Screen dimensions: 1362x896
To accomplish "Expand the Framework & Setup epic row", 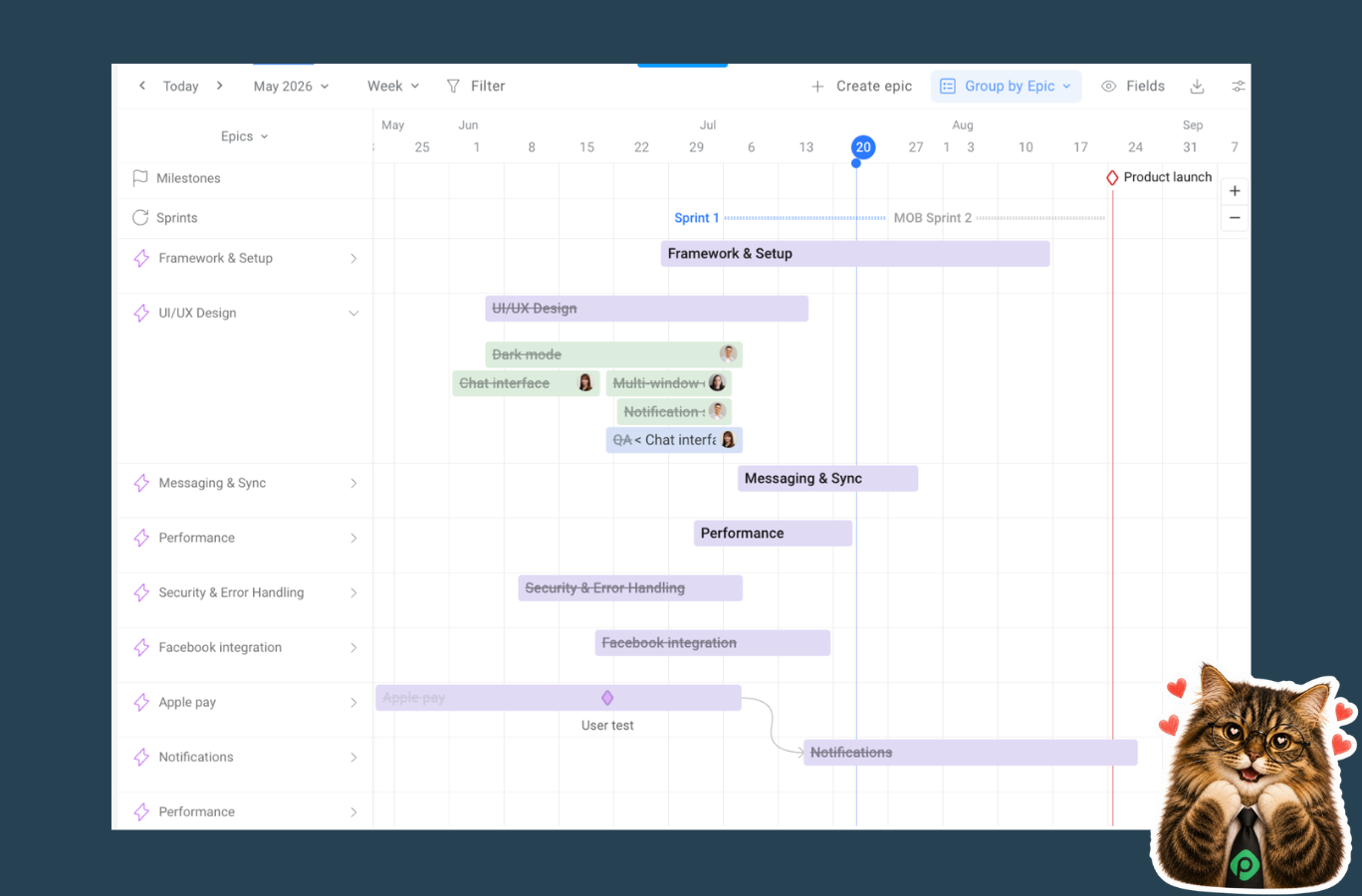I will point(353,258).
